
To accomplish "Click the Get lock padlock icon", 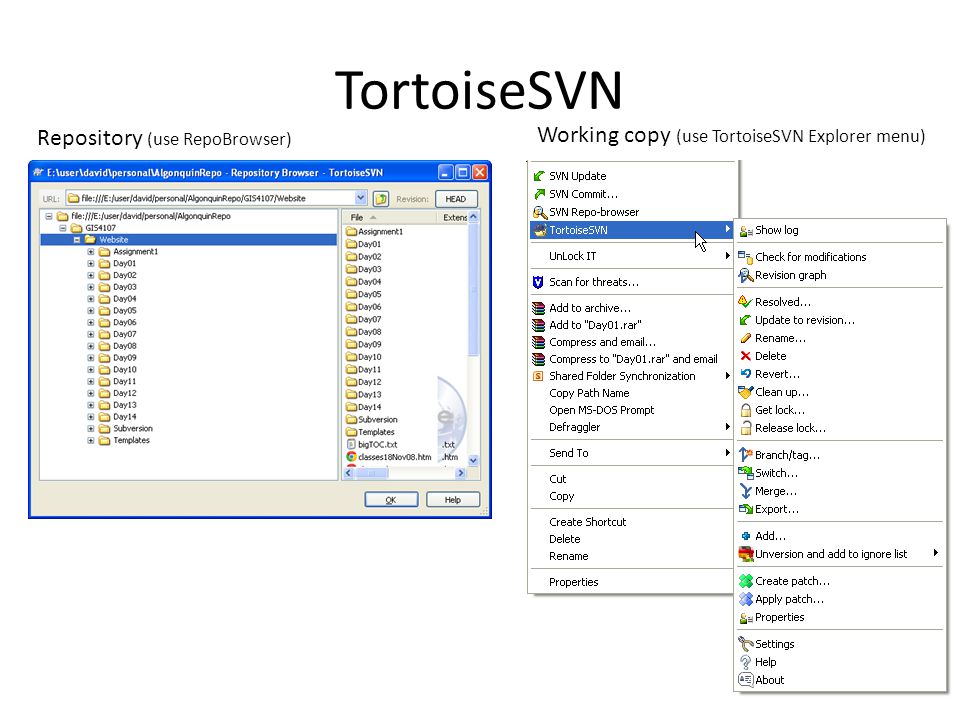I will [x=745, y=410].
